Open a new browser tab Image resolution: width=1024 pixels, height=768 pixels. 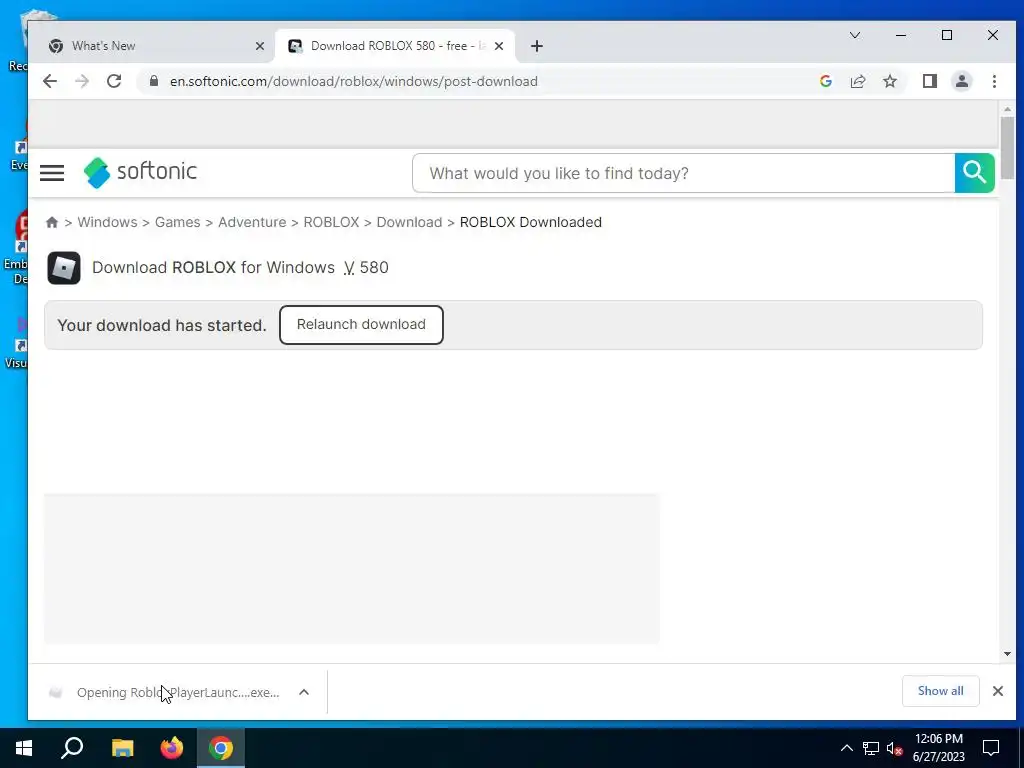(537, 46)
